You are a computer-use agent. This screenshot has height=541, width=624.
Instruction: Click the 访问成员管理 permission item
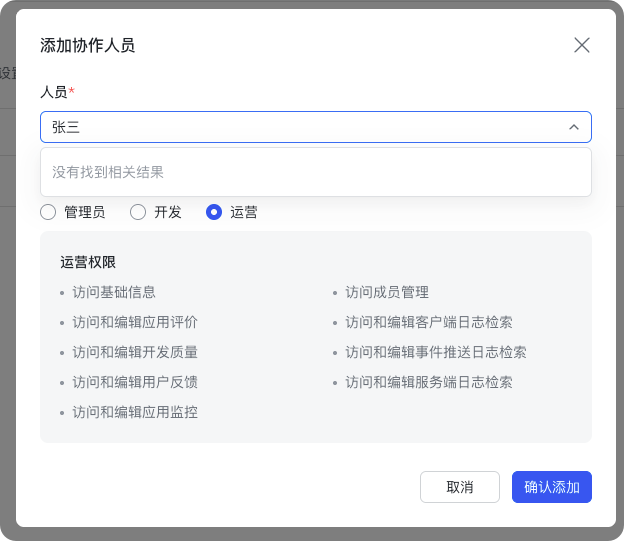tap(387, 292)
